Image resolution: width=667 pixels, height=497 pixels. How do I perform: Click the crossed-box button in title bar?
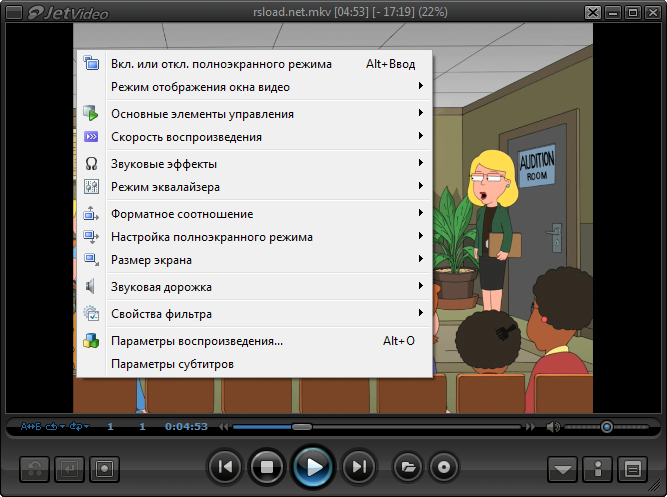[593, 12]
